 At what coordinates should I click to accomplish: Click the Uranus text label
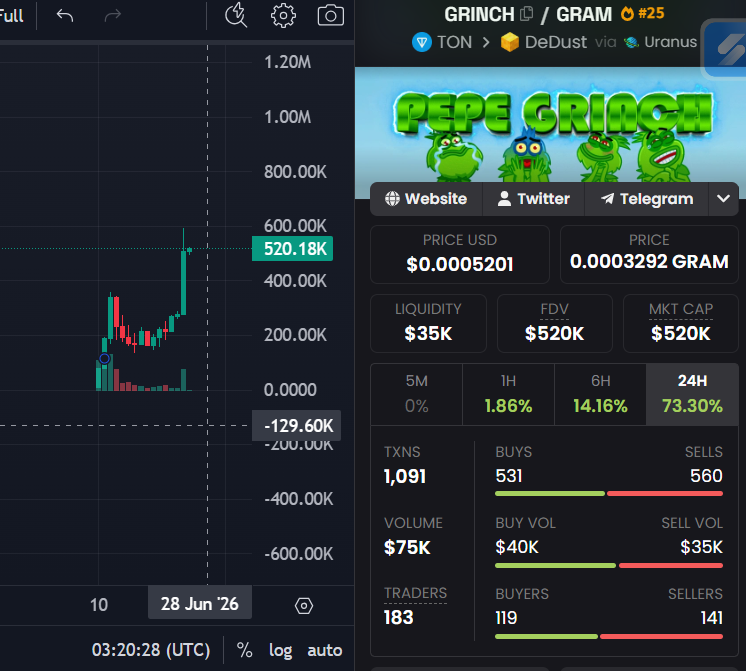670,42
